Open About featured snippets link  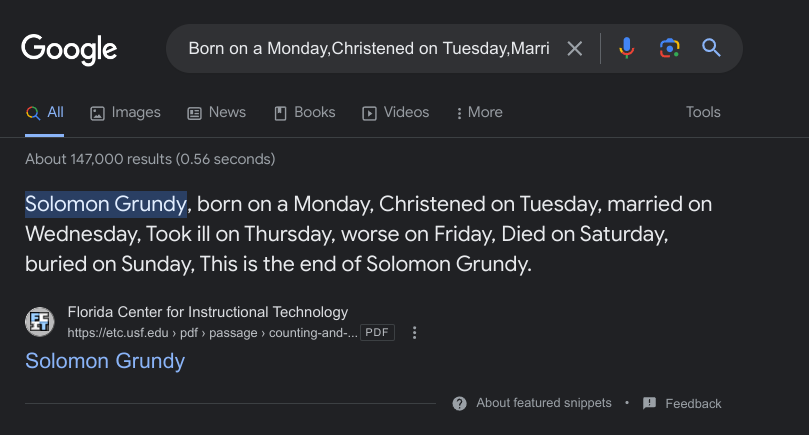(543, 403)
